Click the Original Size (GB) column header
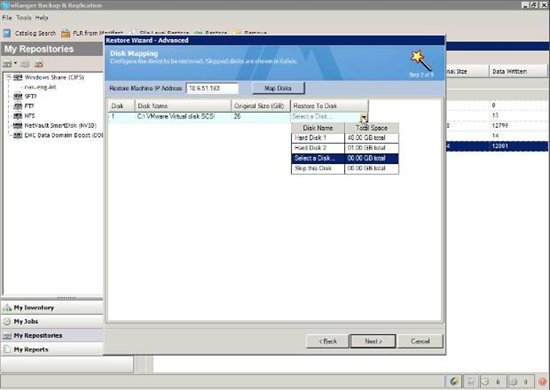This screenshot has height=390, width=550. click(x=261, y=106)
